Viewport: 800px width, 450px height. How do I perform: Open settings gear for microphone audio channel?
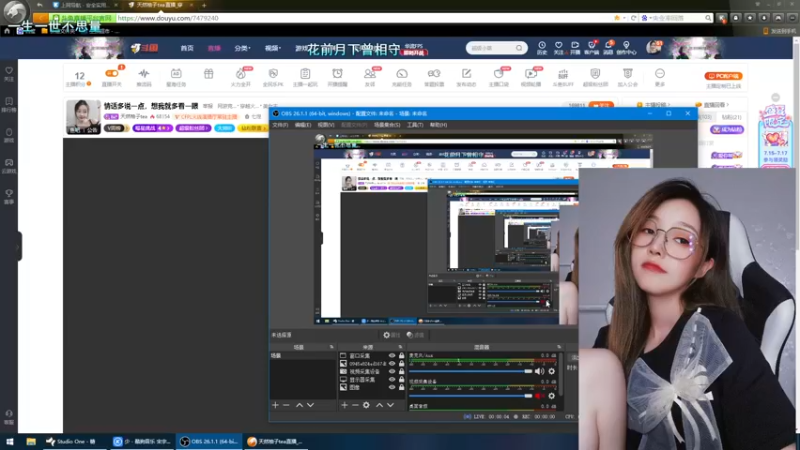point(552,371)
